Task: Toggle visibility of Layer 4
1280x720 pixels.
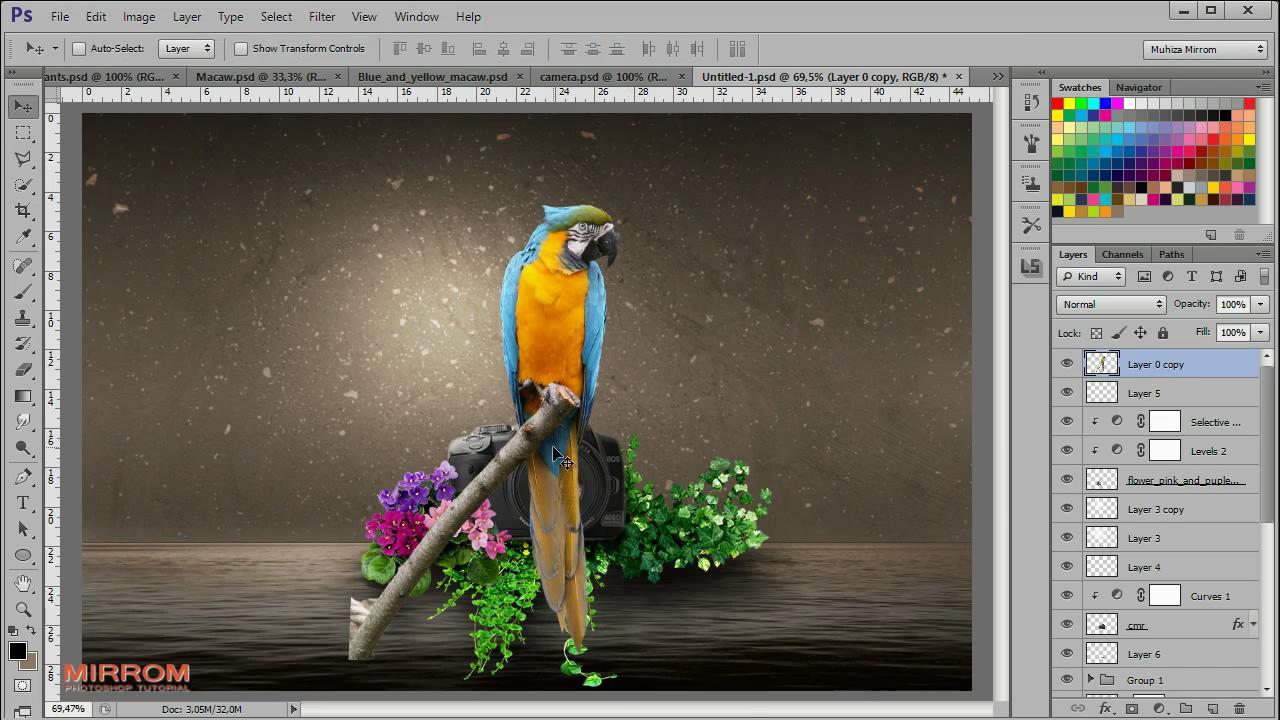Action: click(x=1067, y=567)
